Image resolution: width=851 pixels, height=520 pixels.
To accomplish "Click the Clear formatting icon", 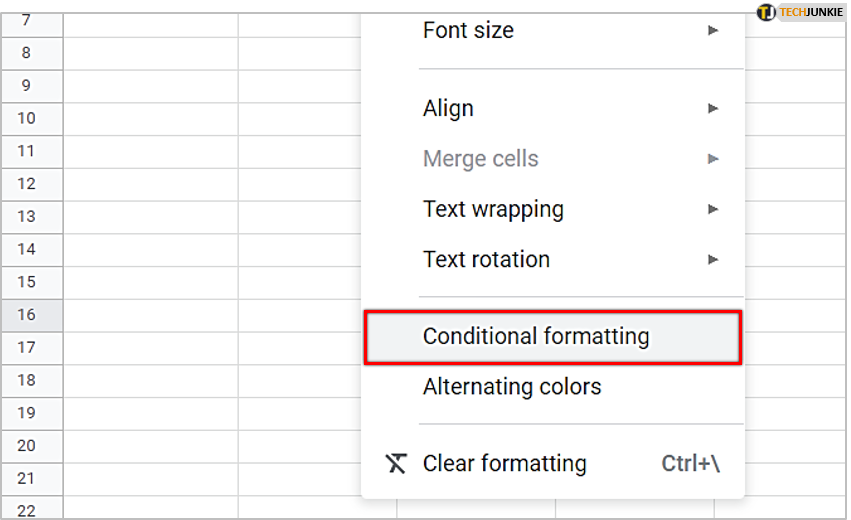I will 396,464.
